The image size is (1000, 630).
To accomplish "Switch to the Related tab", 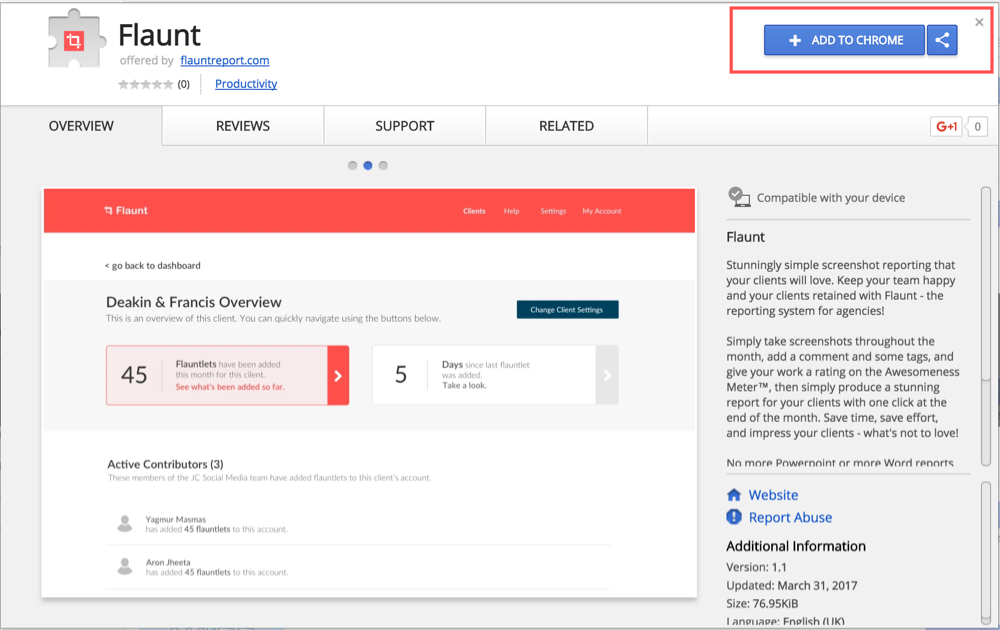I will 566,126.
